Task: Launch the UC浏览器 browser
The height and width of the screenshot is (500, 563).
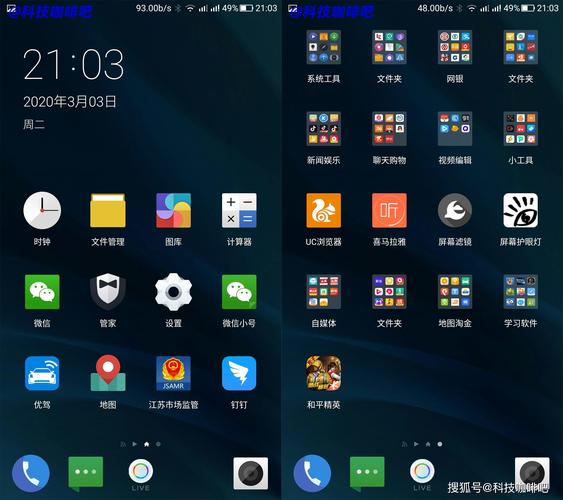Action: pyautogui.click(x=324, y=210)
